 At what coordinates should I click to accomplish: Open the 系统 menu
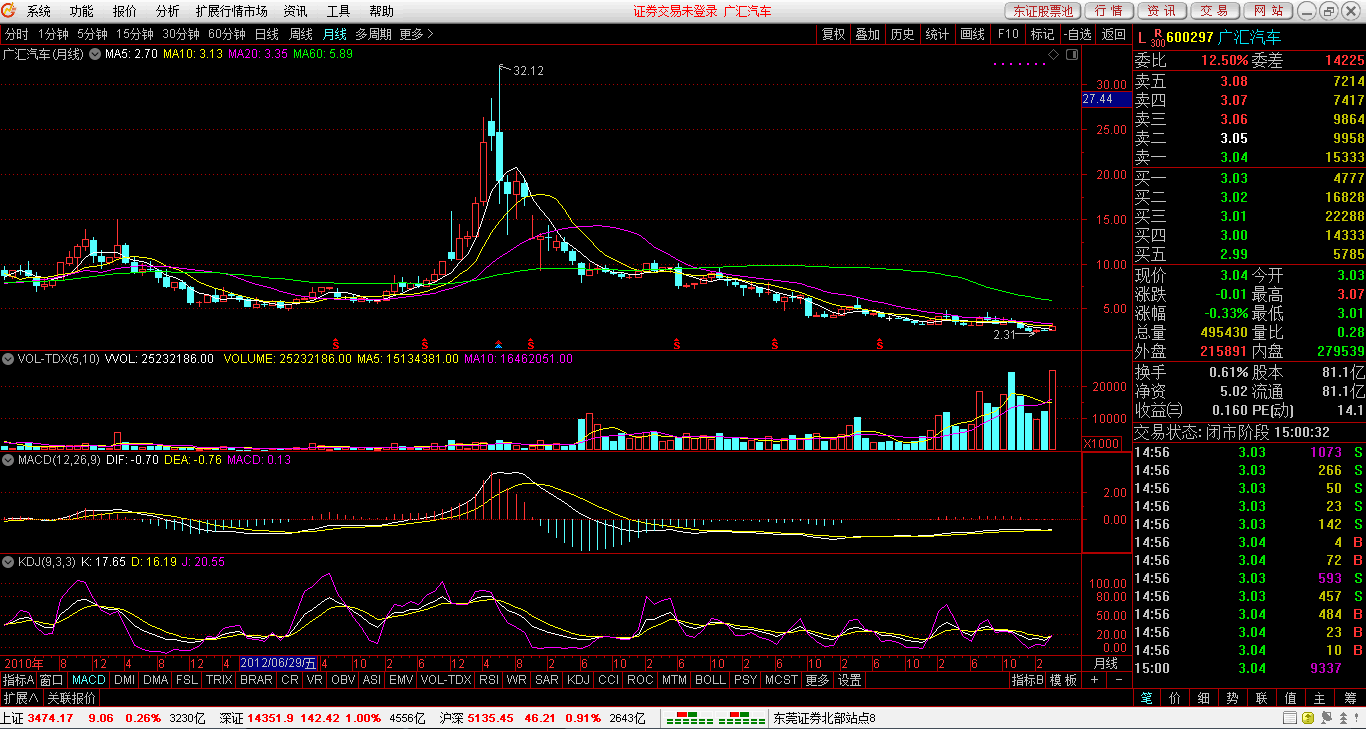[39, 12]
